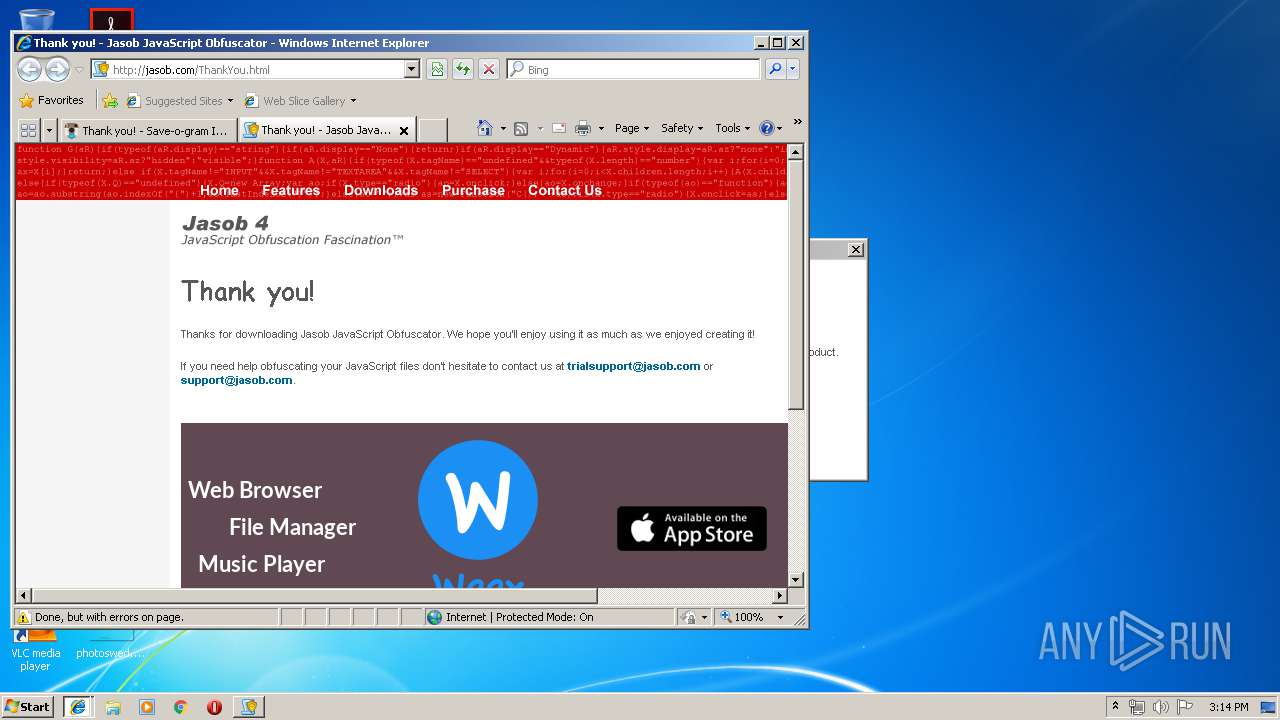Expand the Home button dropdown arrow
Screen dimensions: 1280x720
(x=503, y=128)
